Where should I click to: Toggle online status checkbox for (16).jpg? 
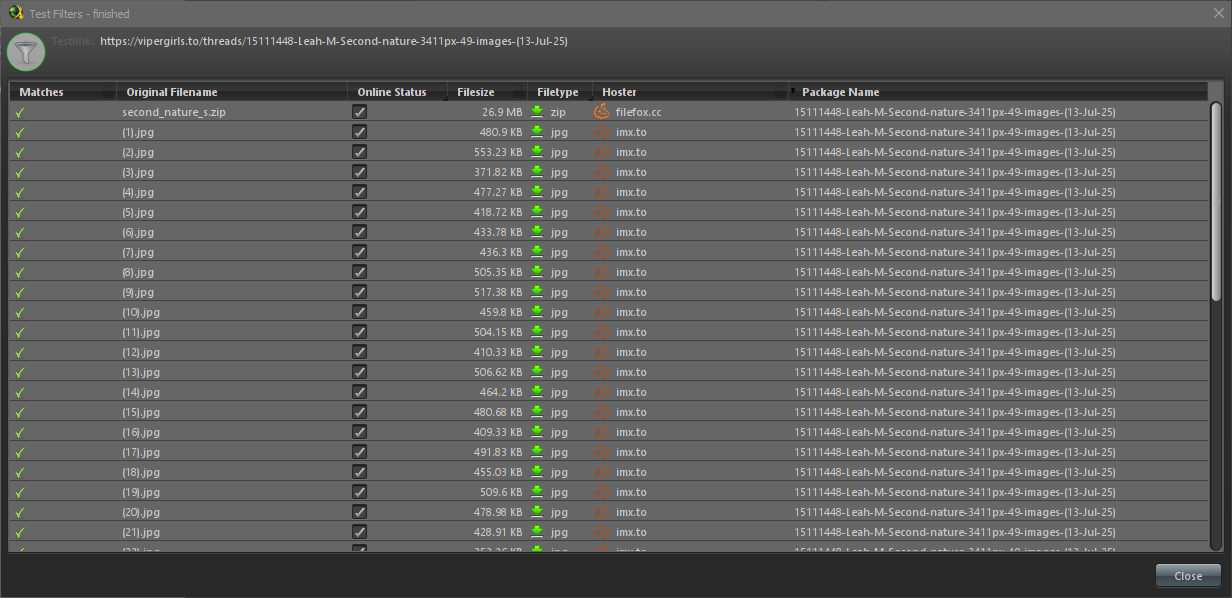[x=359, y=432]
